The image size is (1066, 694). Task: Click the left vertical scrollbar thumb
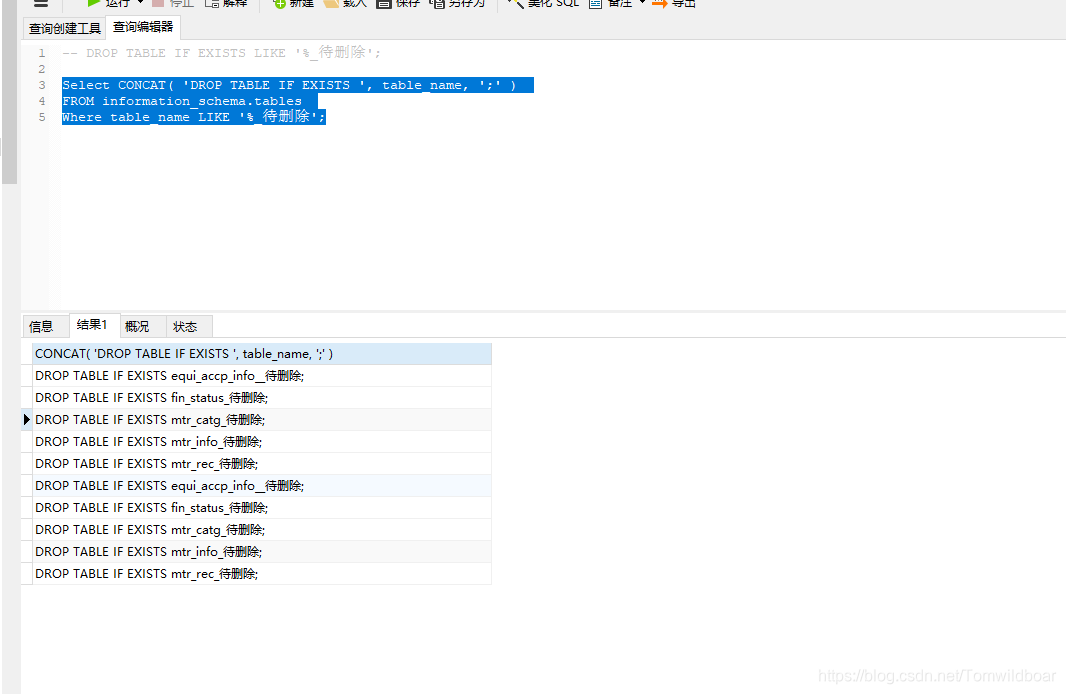point(9,92)
